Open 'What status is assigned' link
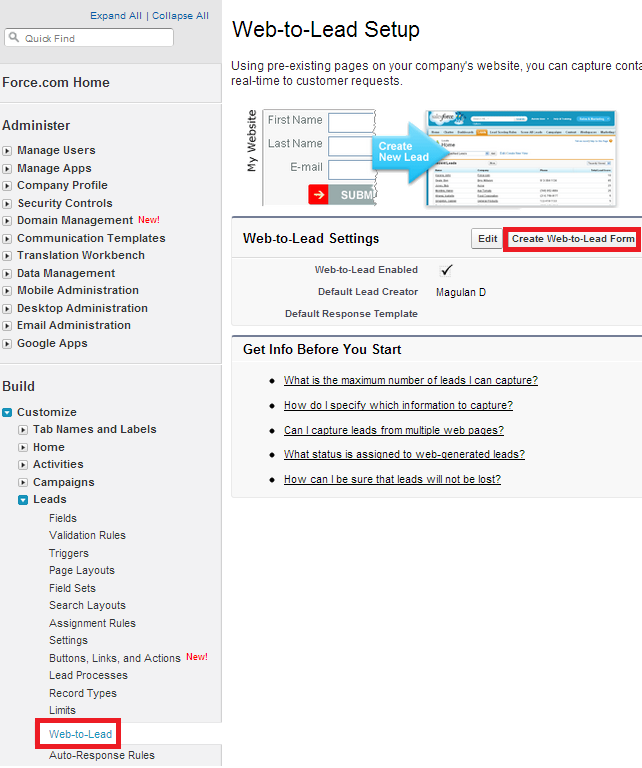 [404, 454]
